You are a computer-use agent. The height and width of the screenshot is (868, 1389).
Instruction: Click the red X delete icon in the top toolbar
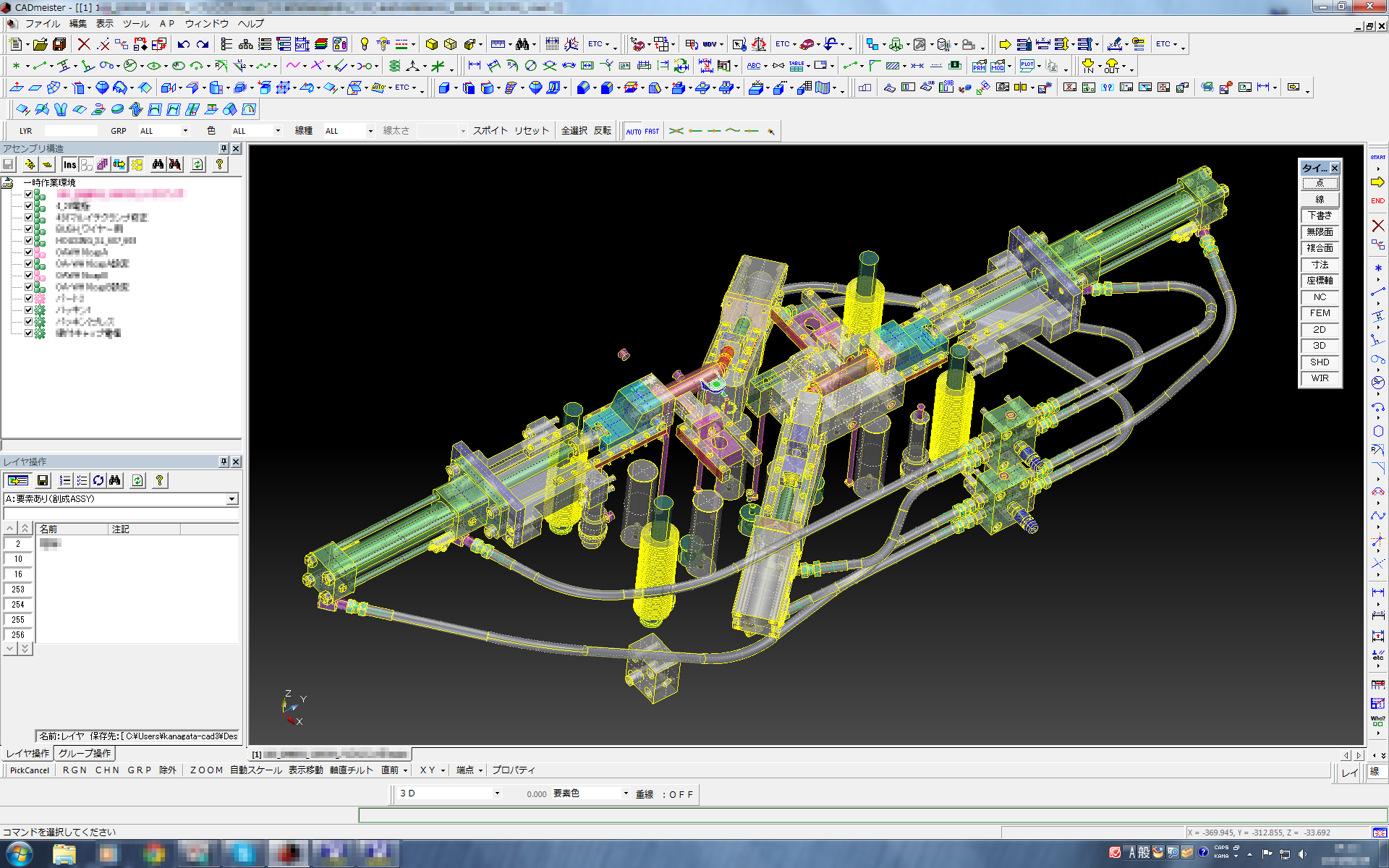[84, 44]
